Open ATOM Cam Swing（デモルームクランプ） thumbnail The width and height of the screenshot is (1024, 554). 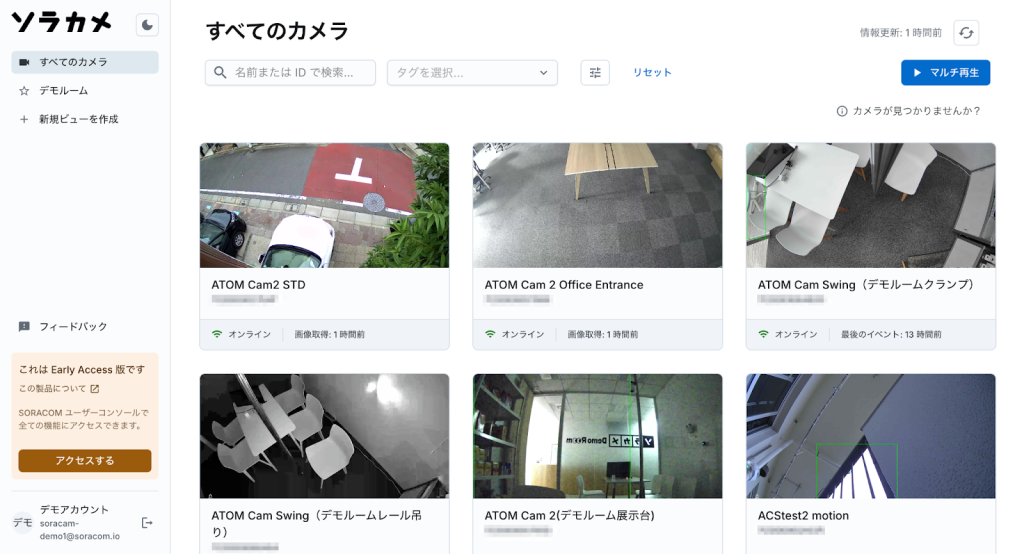click(871, 205)
